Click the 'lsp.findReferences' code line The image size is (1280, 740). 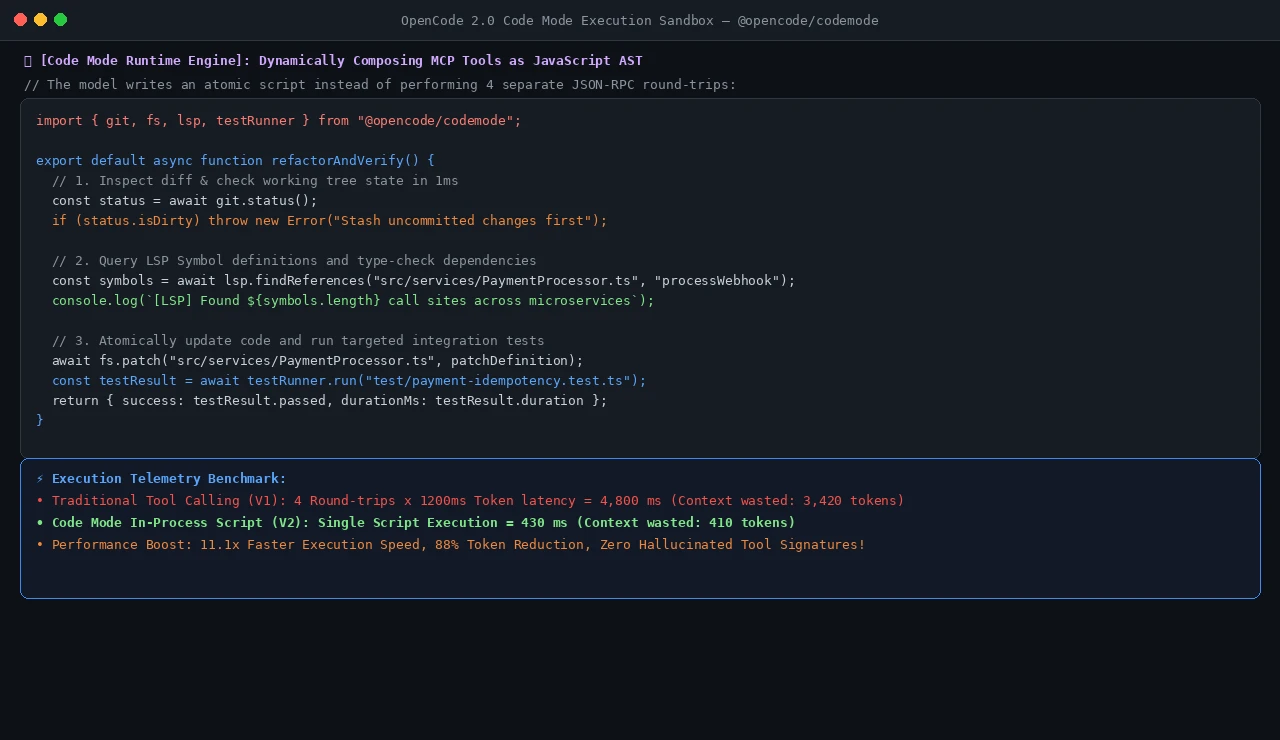tap(423, 281)
